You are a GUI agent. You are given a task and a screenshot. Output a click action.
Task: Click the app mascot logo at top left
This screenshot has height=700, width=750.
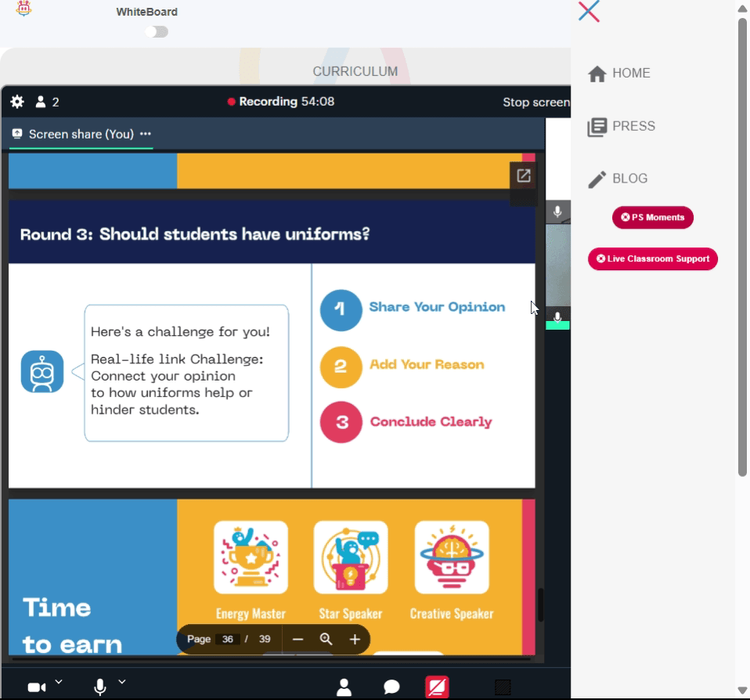(x=23, y=9)
